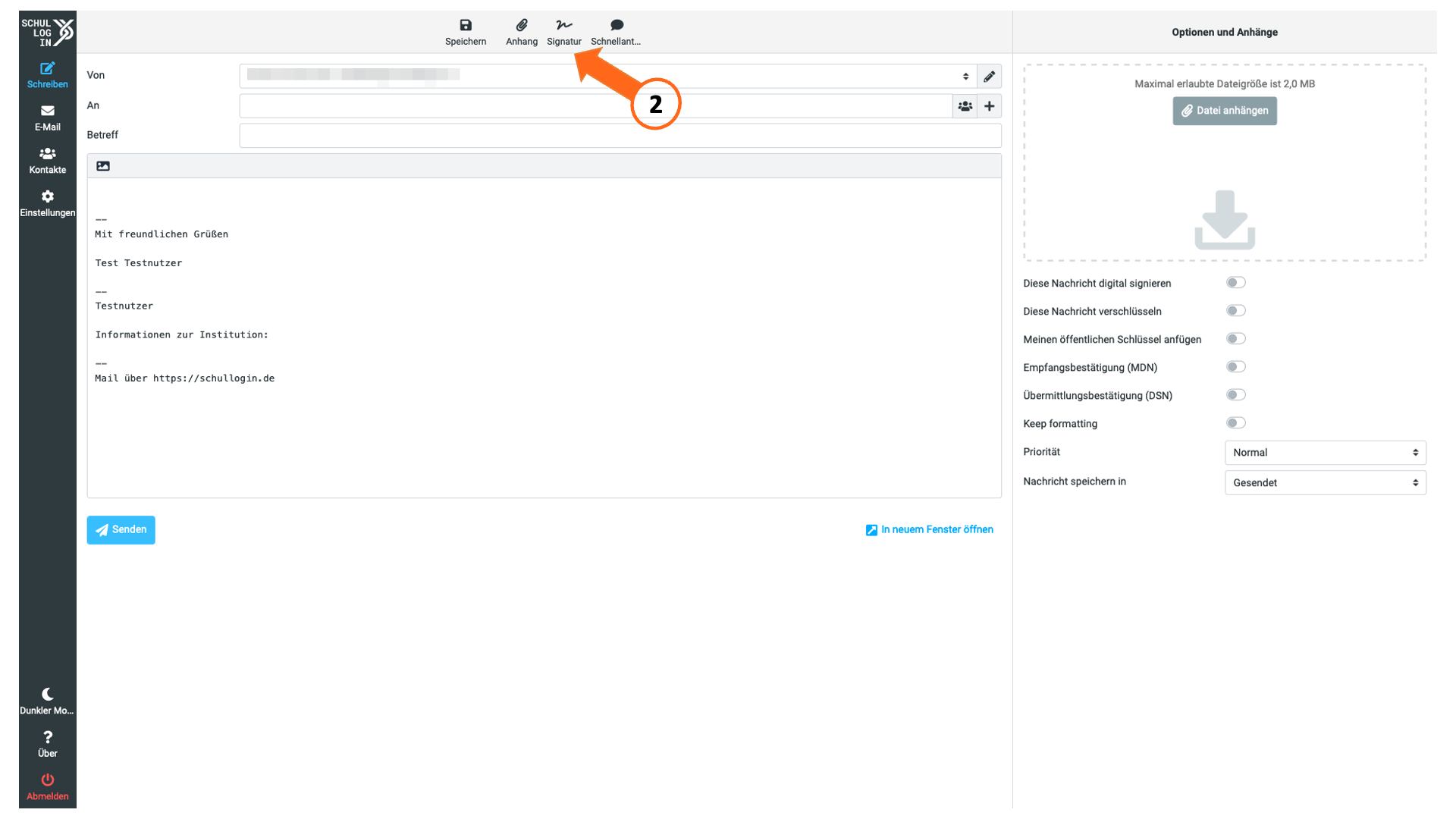Click the file drop zone download arrow
1456x819 pixels.
click(x=1224, y=220)
